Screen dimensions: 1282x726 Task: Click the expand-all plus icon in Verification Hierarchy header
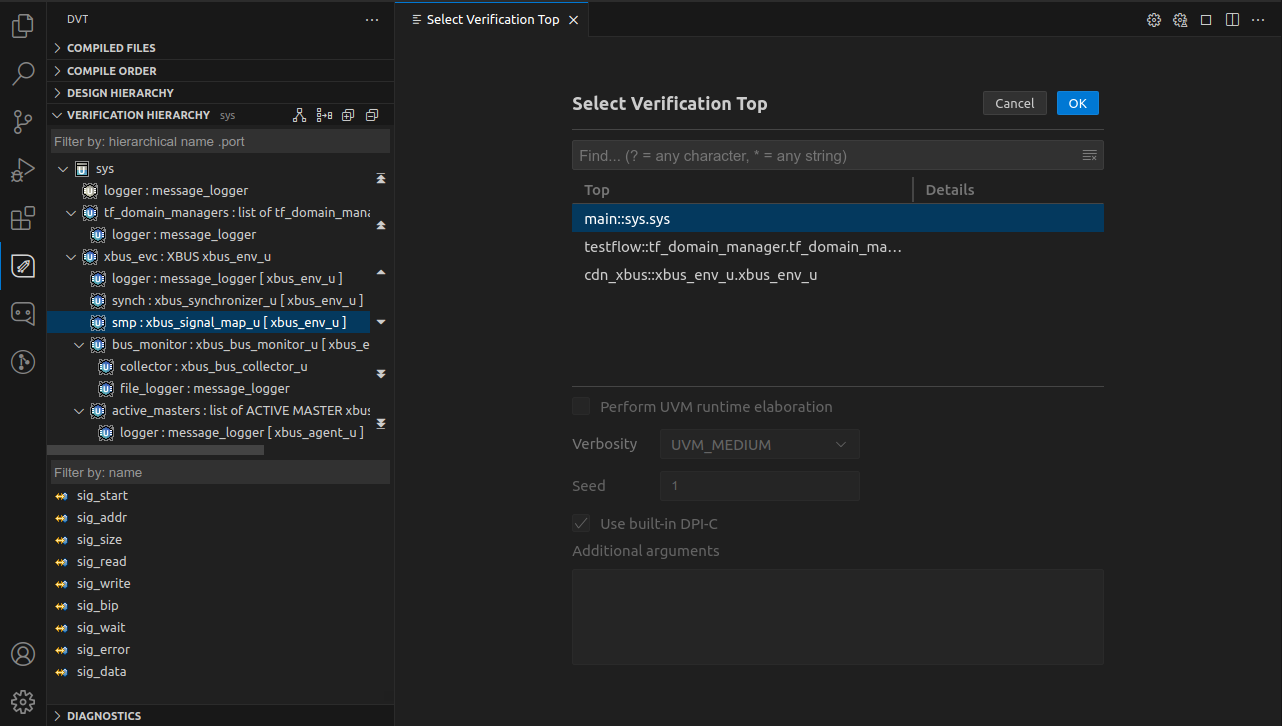[348, 115]
